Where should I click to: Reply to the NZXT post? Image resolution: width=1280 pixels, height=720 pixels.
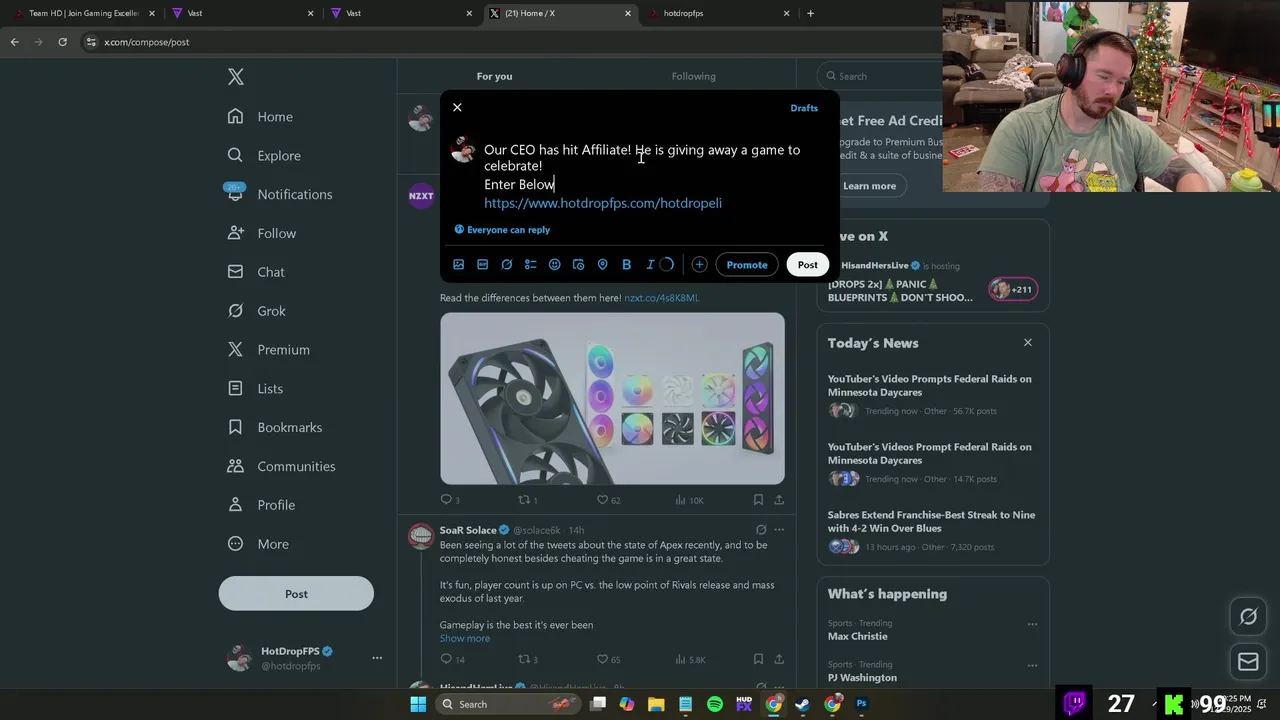449,500
